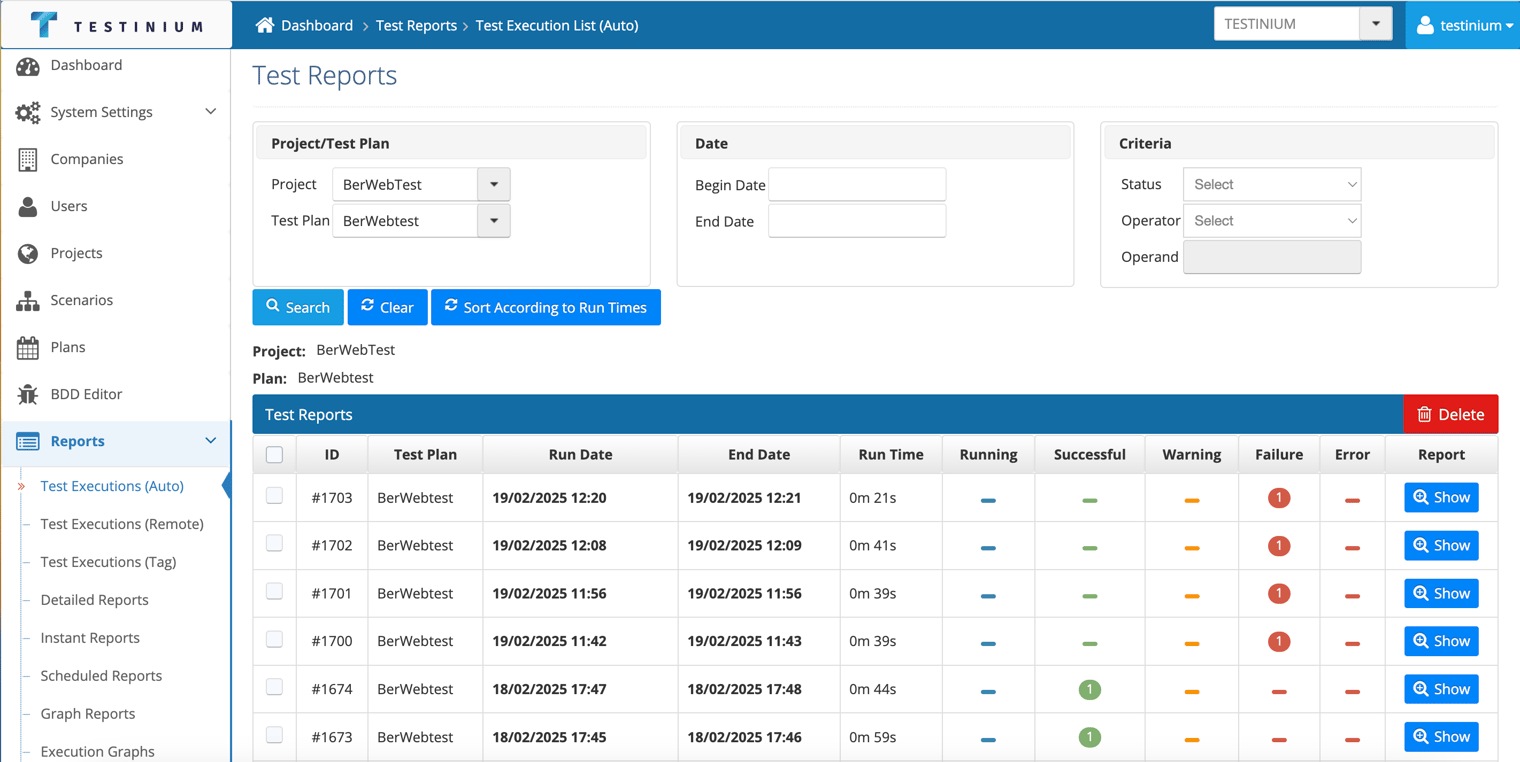Collapse the Reports submenu chevron

tap(210, 441)
